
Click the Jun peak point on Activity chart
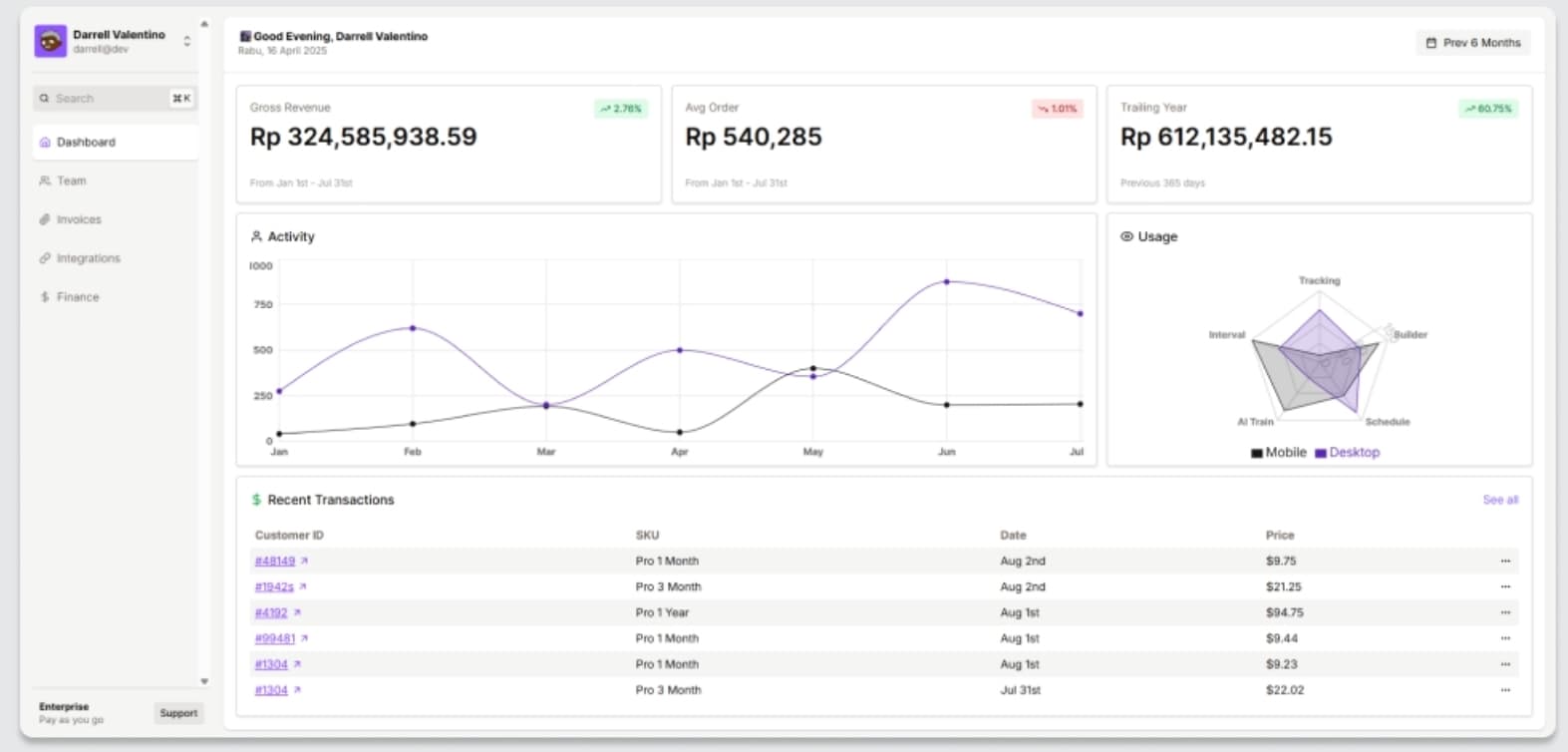pyautogui.click(x=946, y=282)
